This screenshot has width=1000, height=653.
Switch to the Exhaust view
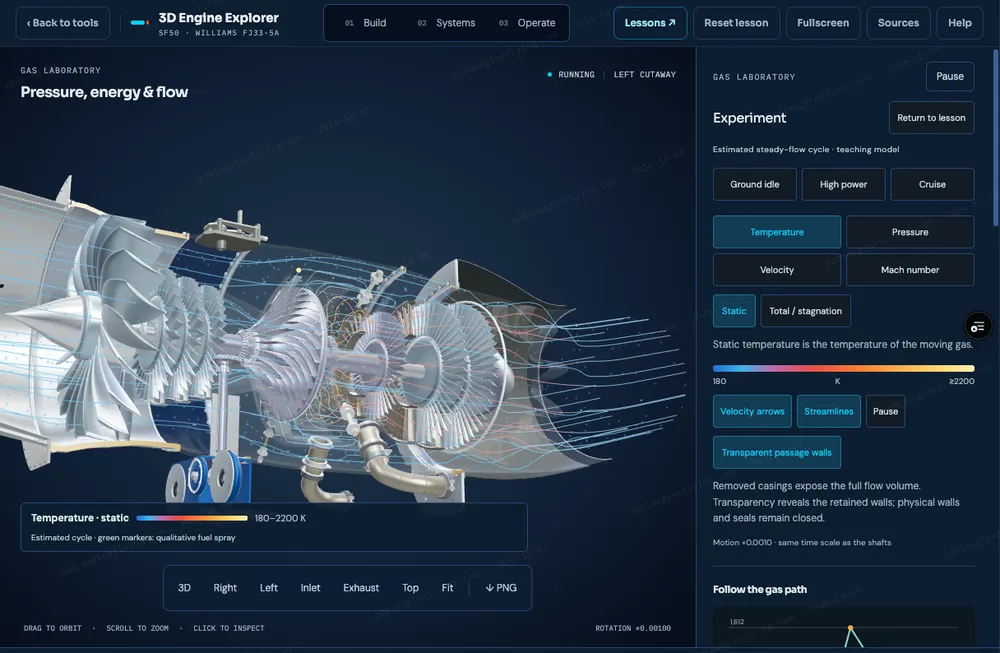361,588
